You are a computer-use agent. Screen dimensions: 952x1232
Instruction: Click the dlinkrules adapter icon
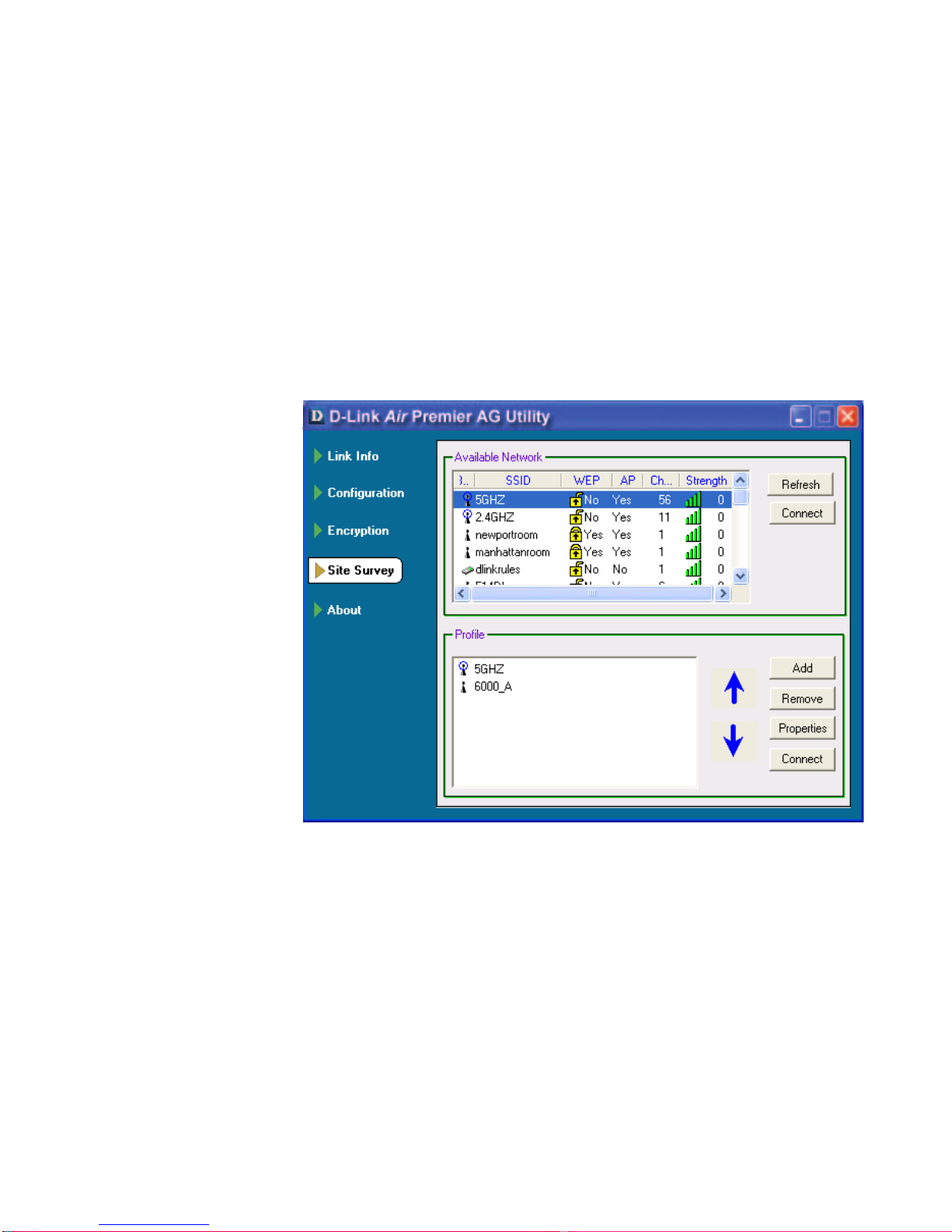(x=467, y=570)
